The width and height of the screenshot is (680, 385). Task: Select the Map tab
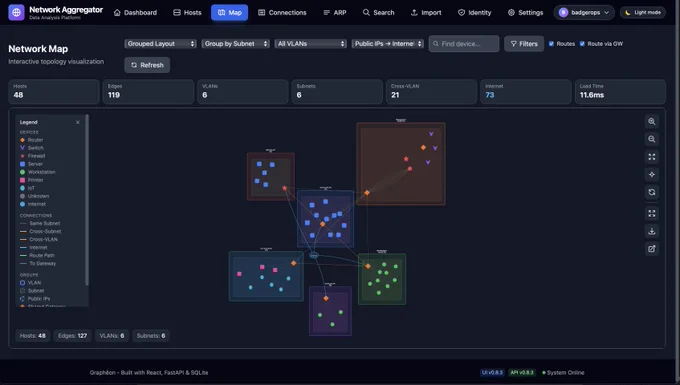coord(229,13)
